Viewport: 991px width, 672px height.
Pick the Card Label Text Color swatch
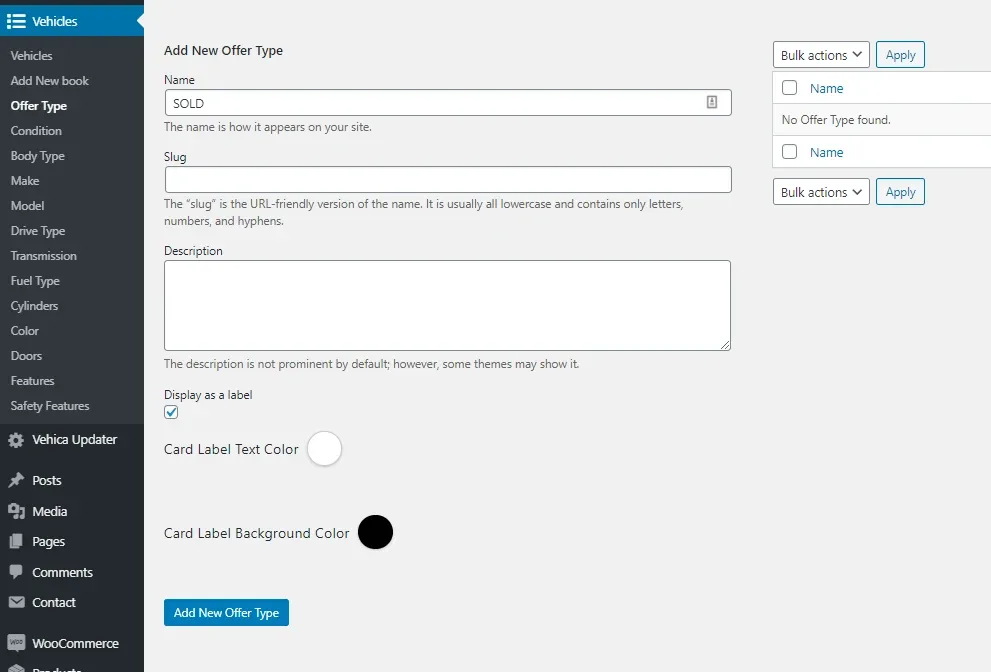tap(325, 449)
